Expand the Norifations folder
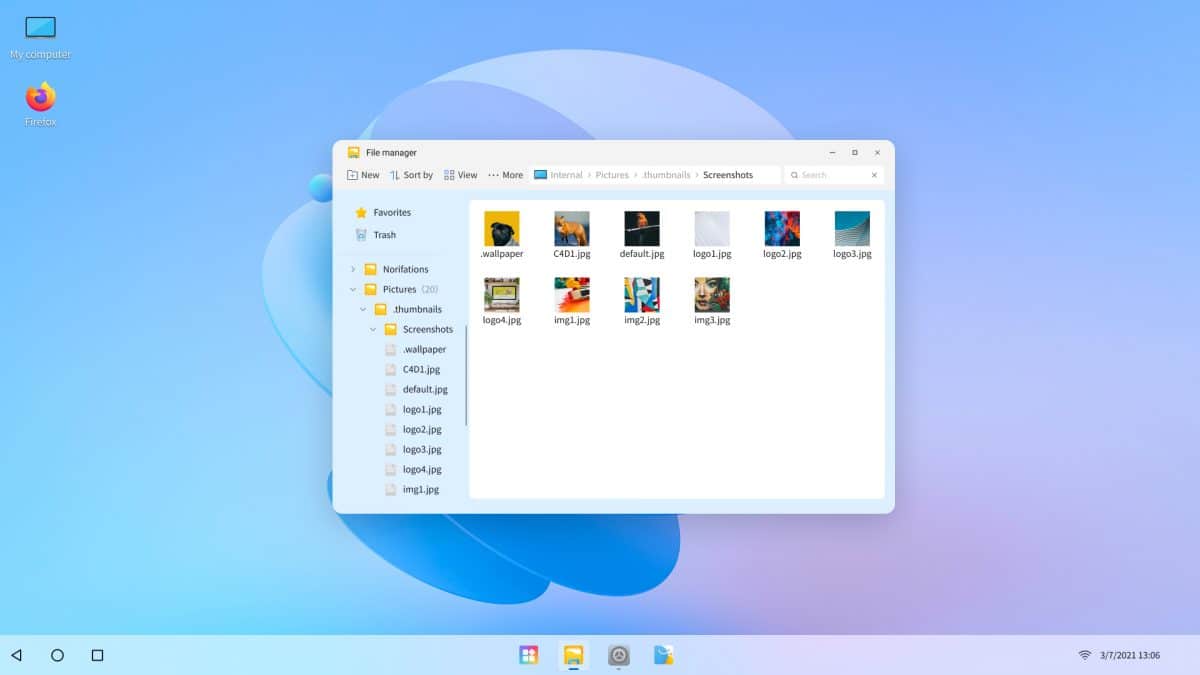 click(351, 269)
